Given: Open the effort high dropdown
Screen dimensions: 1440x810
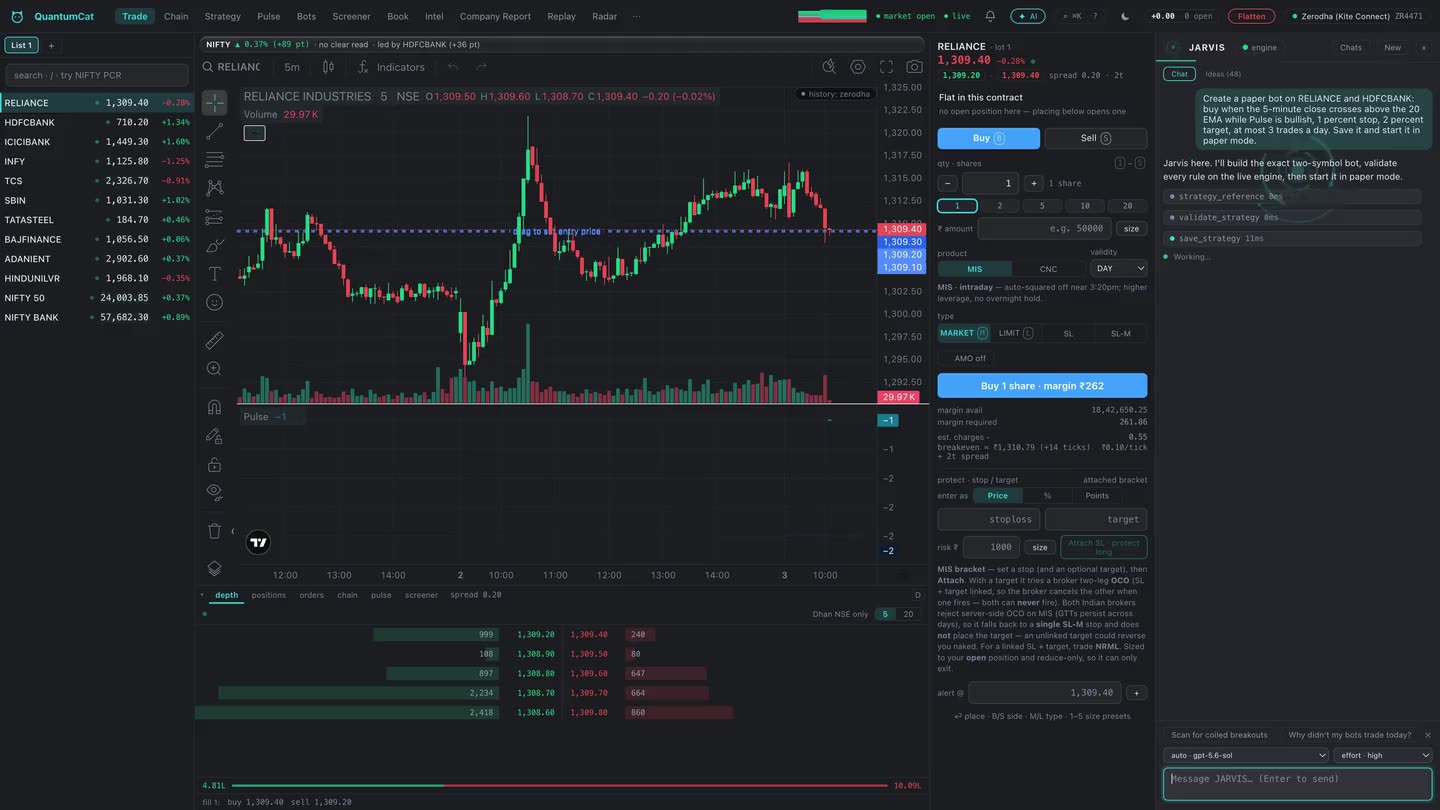Looking at the screenshot, I should pyautogui.click(x=1382, y=755).
